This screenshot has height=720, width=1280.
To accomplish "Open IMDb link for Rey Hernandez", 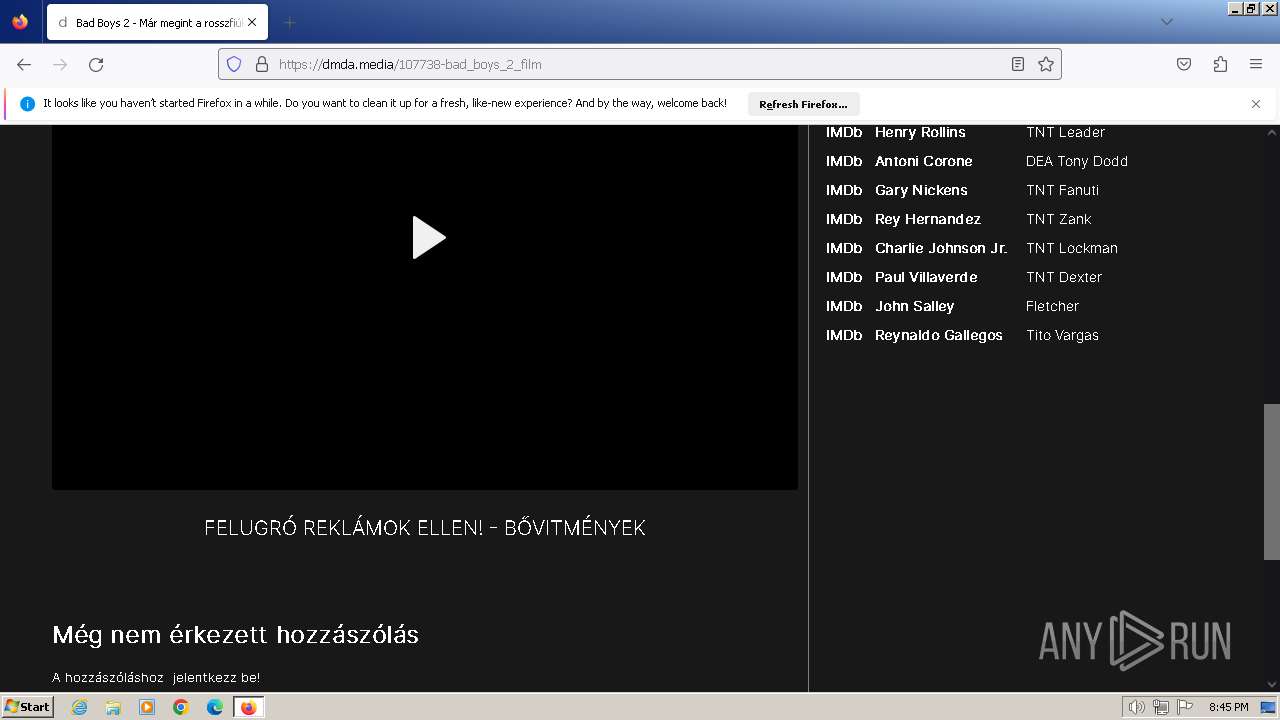I will (844, 219).
